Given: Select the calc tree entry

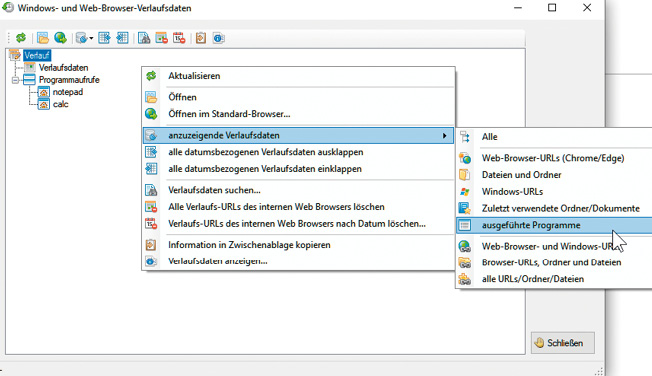Looking at the screenshot, I should 60,104.
